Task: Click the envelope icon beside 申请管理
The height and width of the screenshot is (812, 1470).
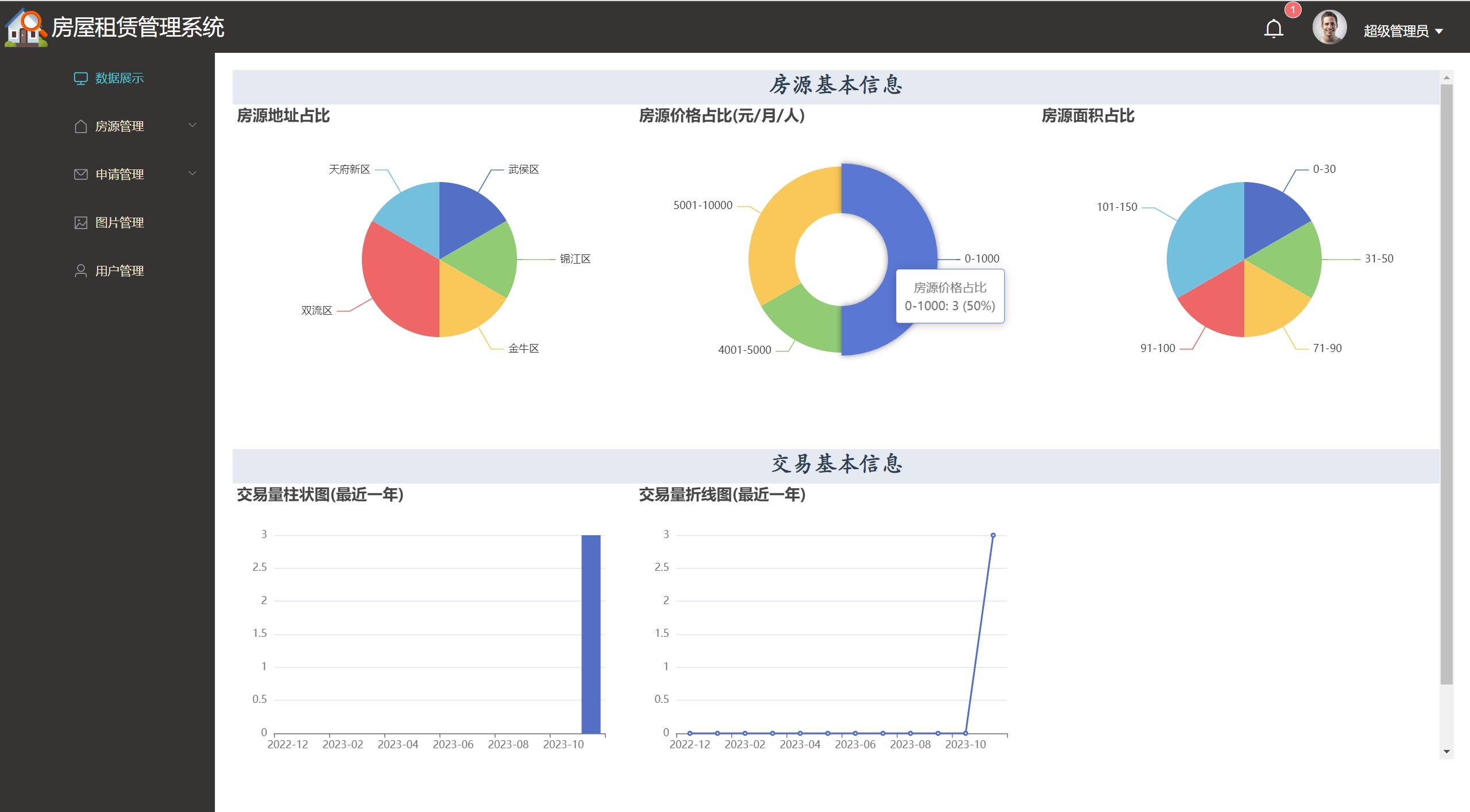Action: (x=80, y=175)
